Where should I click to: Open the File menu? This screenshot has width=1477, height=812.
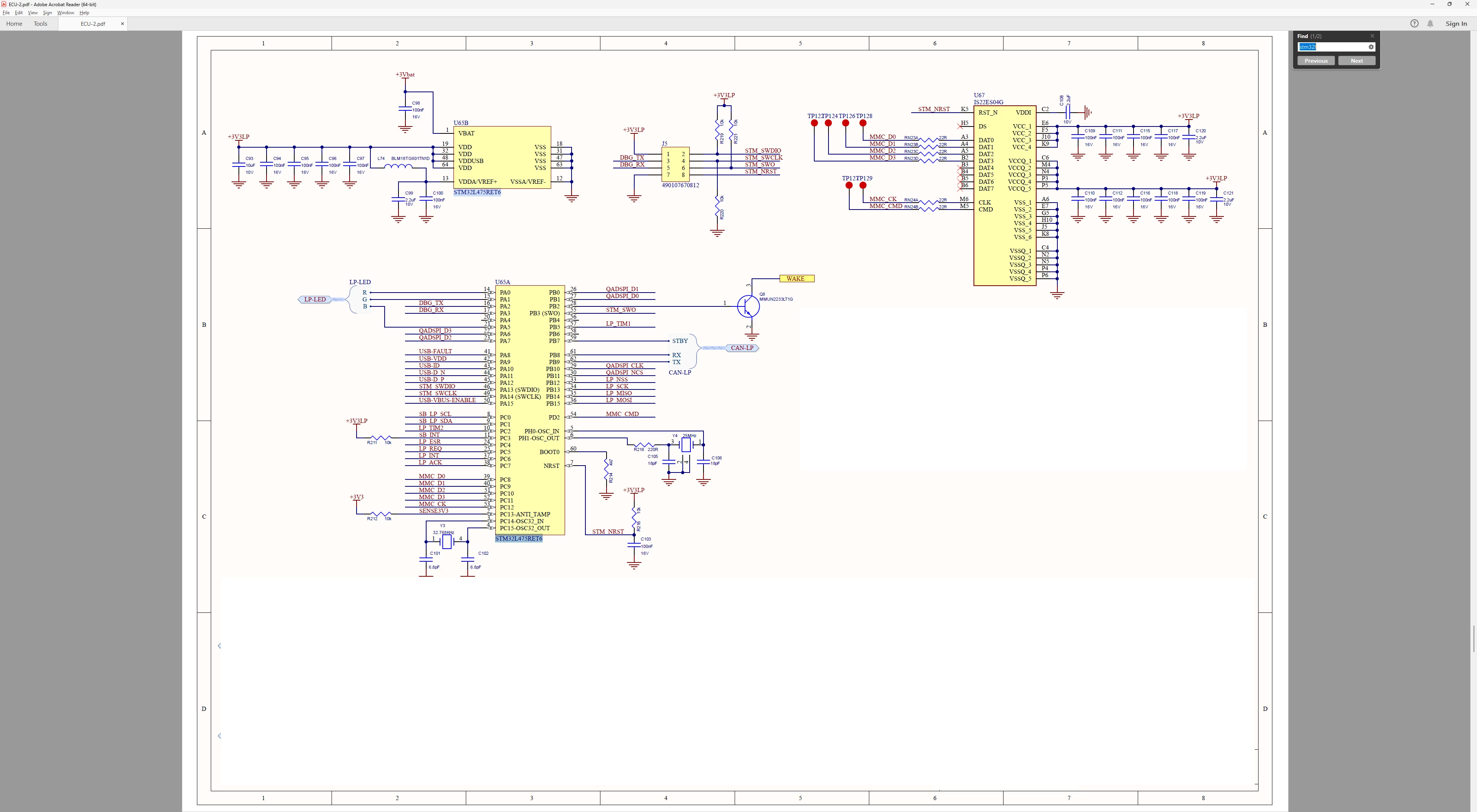pyautogui.click(x=6, y=13)
